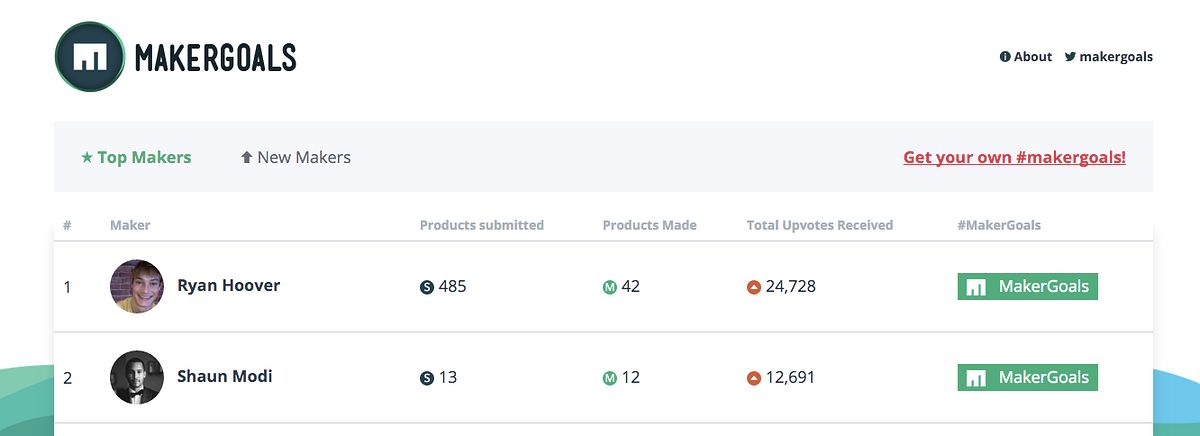Screen dimensions: 1200x436
Task: Switch to the Top Makers tab
Action: [x=144, y=157]
